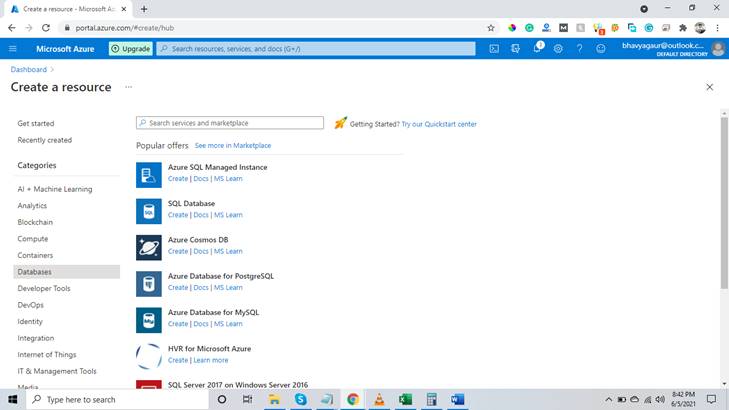Open the Help question mark icon
The width and height of the screenshot is (729, 410).
pyautogui.click(x=579, y=48)
